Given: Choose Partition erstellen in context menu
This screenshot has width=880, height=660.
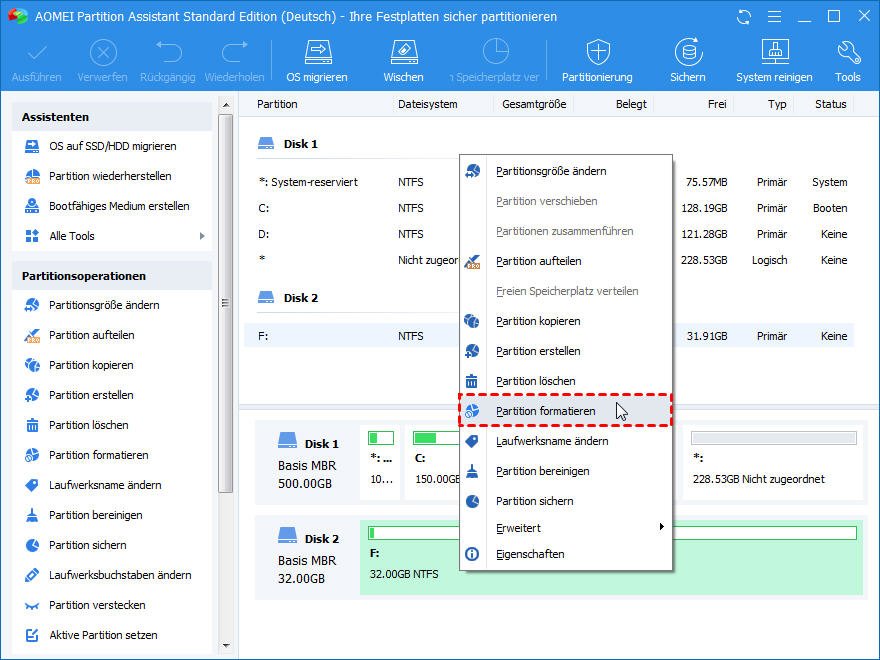Looking at the screenshot, I should point(566,351).
